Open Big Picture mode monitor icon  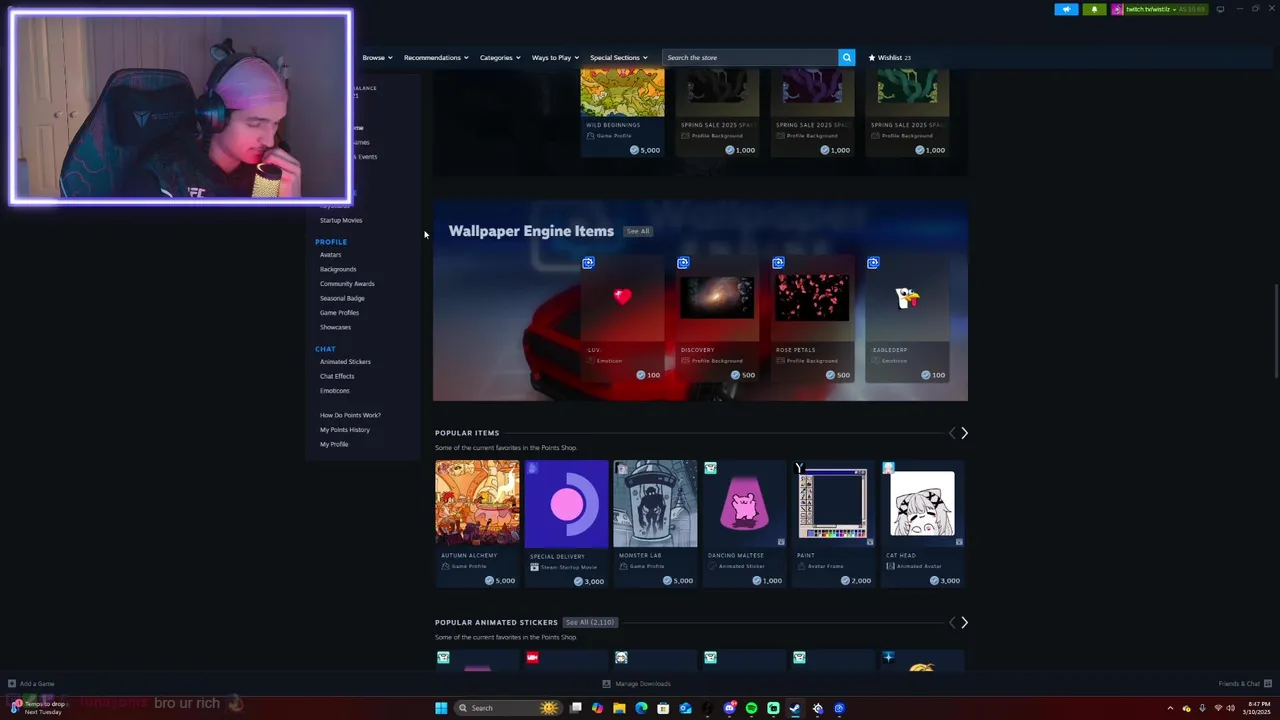point(1220,9)
